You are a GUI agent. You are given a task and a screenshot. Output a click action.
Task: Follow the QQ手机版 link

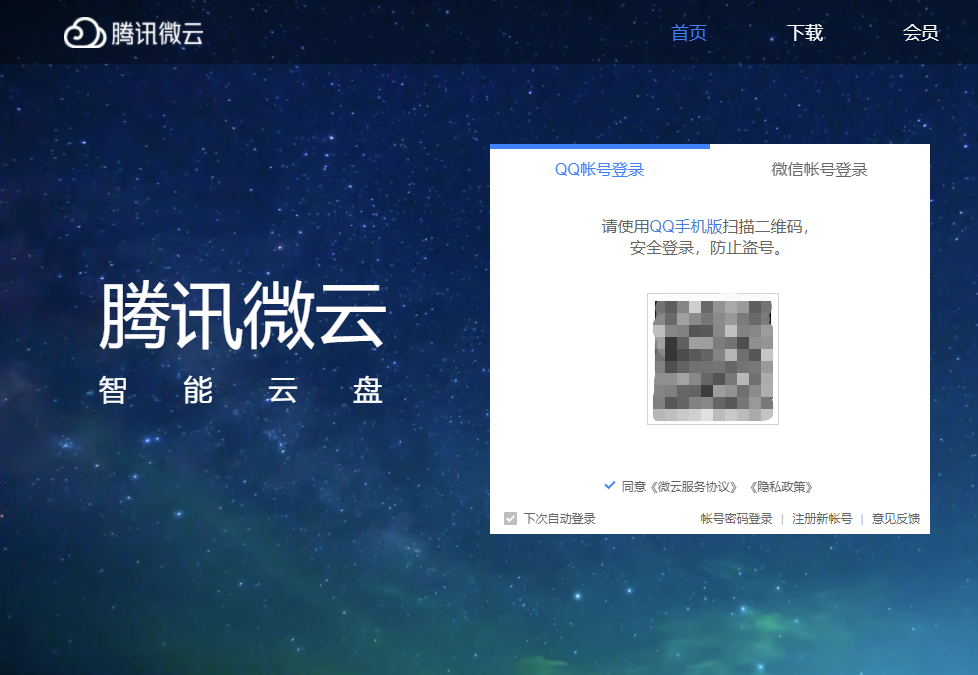coord(685,226)
